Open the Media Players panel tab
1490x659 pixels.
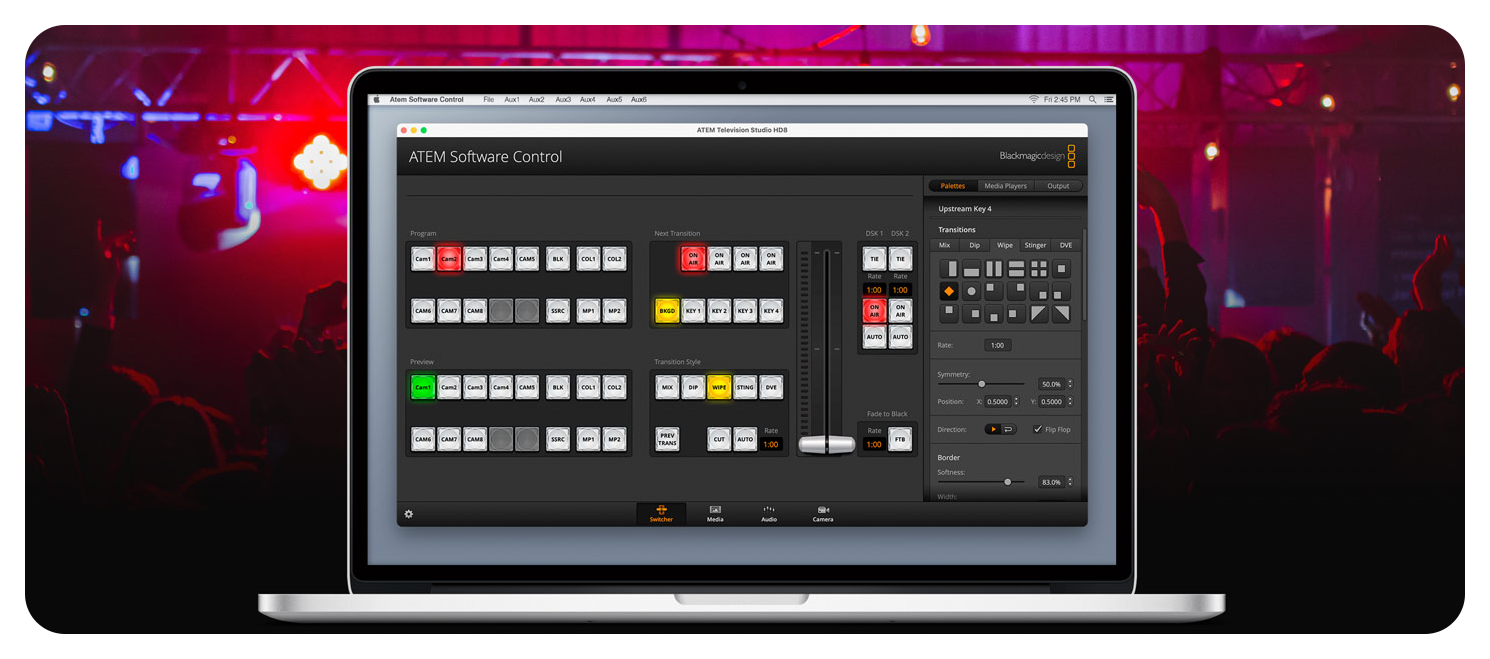[1005, 186]
